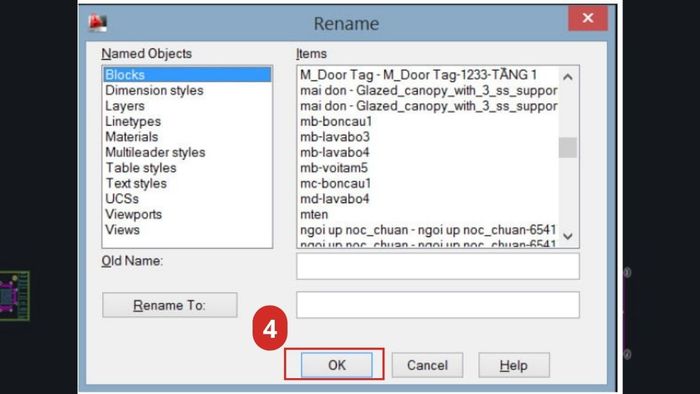Focus the Rename To text field
Viewport: 700px width, 394px height.
[438, 305]
